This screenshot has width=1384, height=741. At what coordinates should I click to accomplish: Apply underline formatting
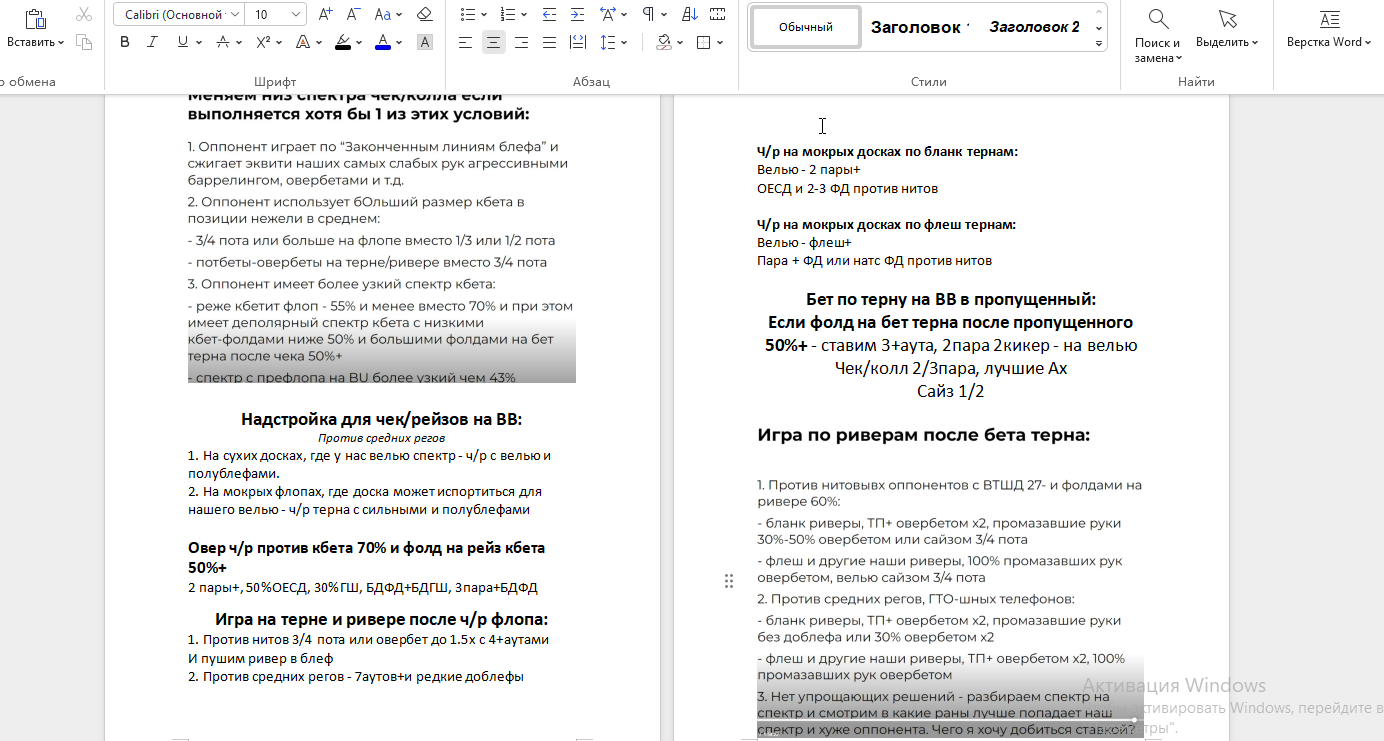tap(182, 42)
